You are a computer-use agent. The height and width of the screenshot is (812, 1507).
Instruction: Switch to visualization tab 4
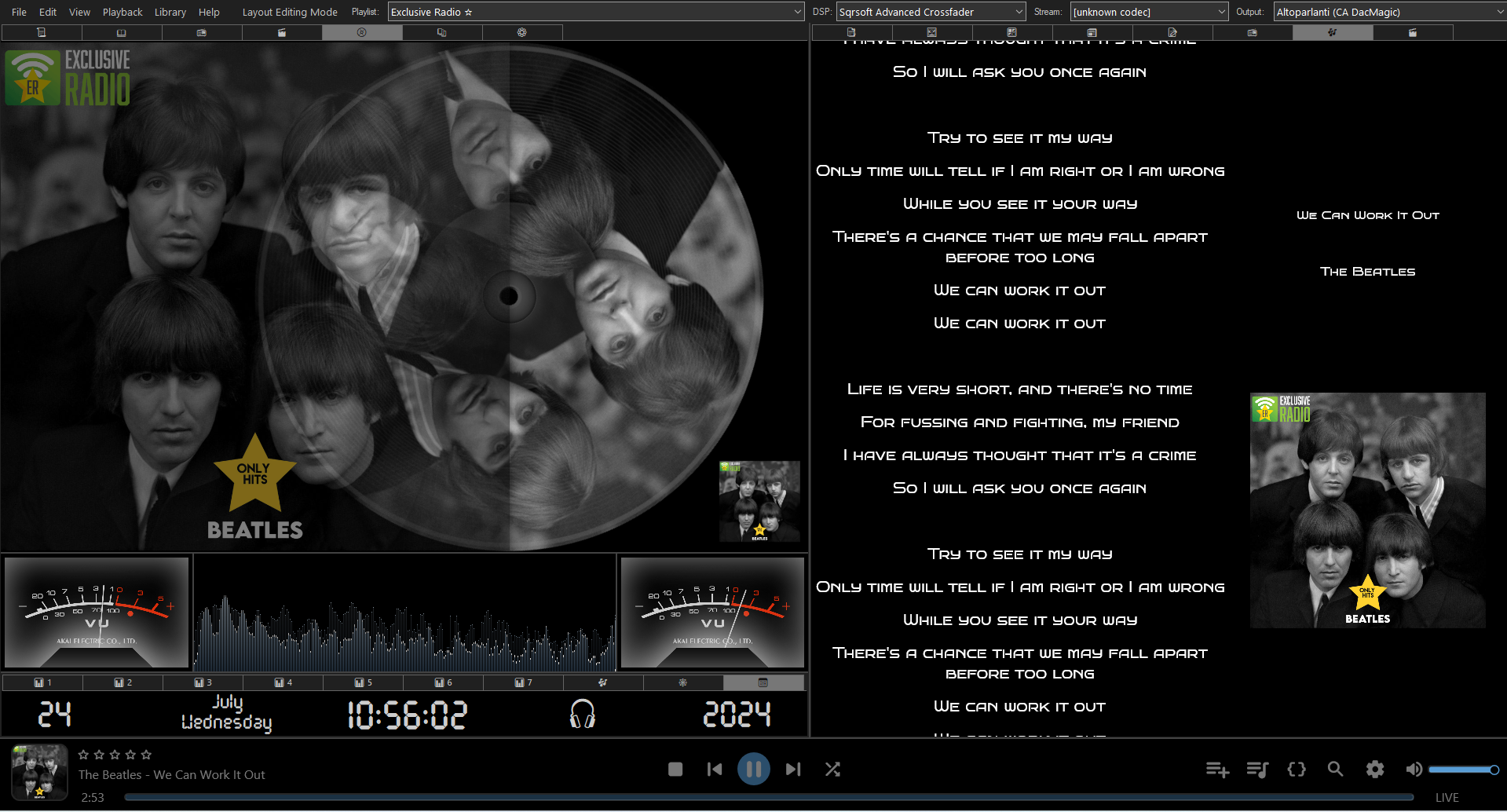point(283,682)
